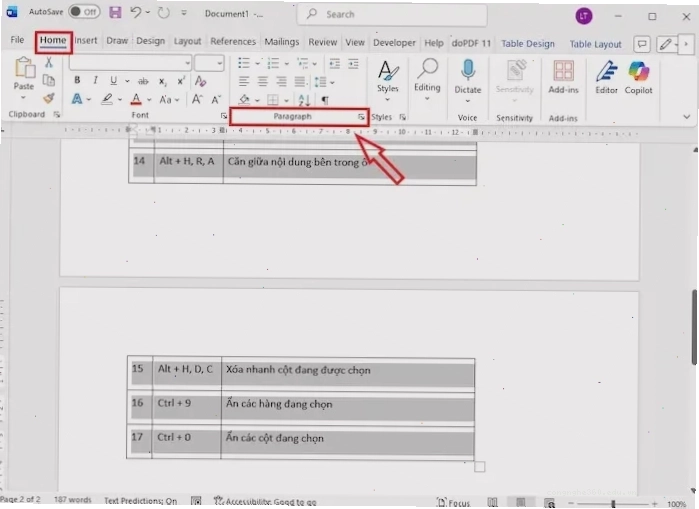Open the font name combo box

(130, 63)
